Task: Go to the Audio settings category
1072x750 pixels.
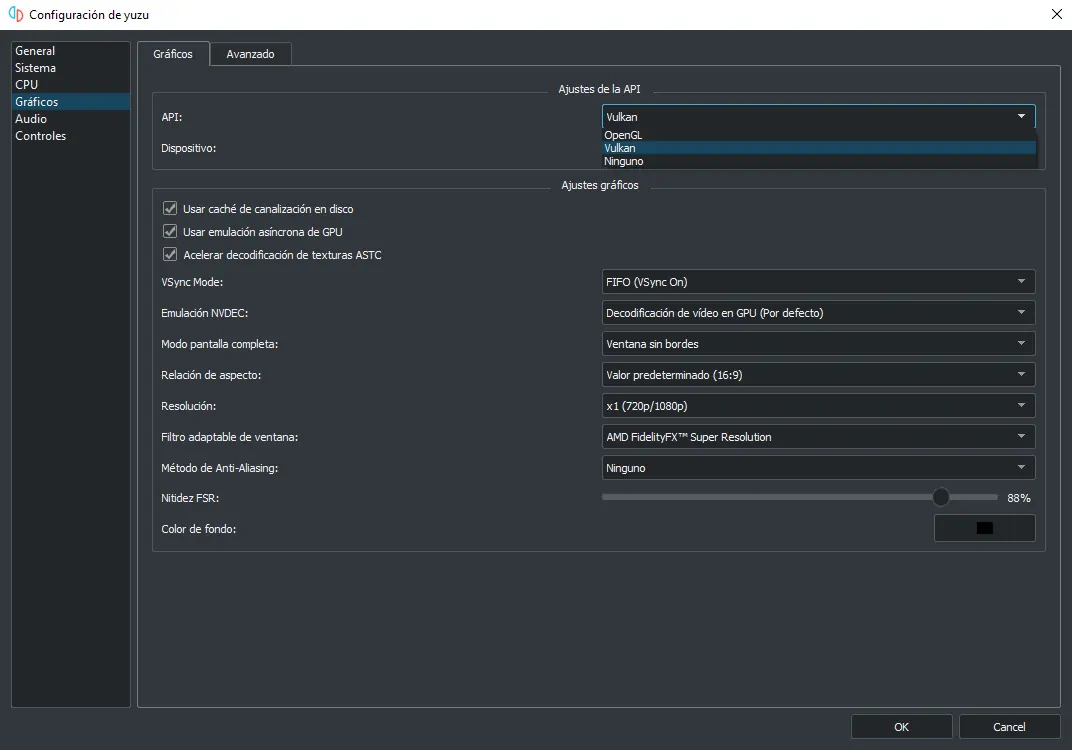Action: click(x=31, y=119)
